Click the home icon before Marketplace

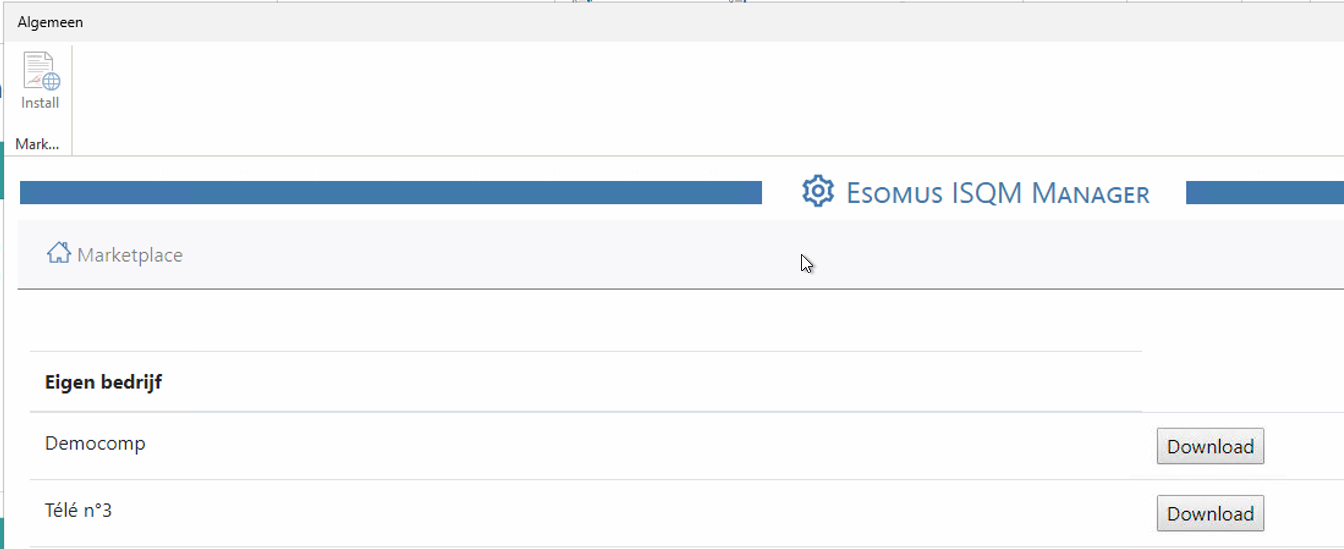click(x=59, y=253)
